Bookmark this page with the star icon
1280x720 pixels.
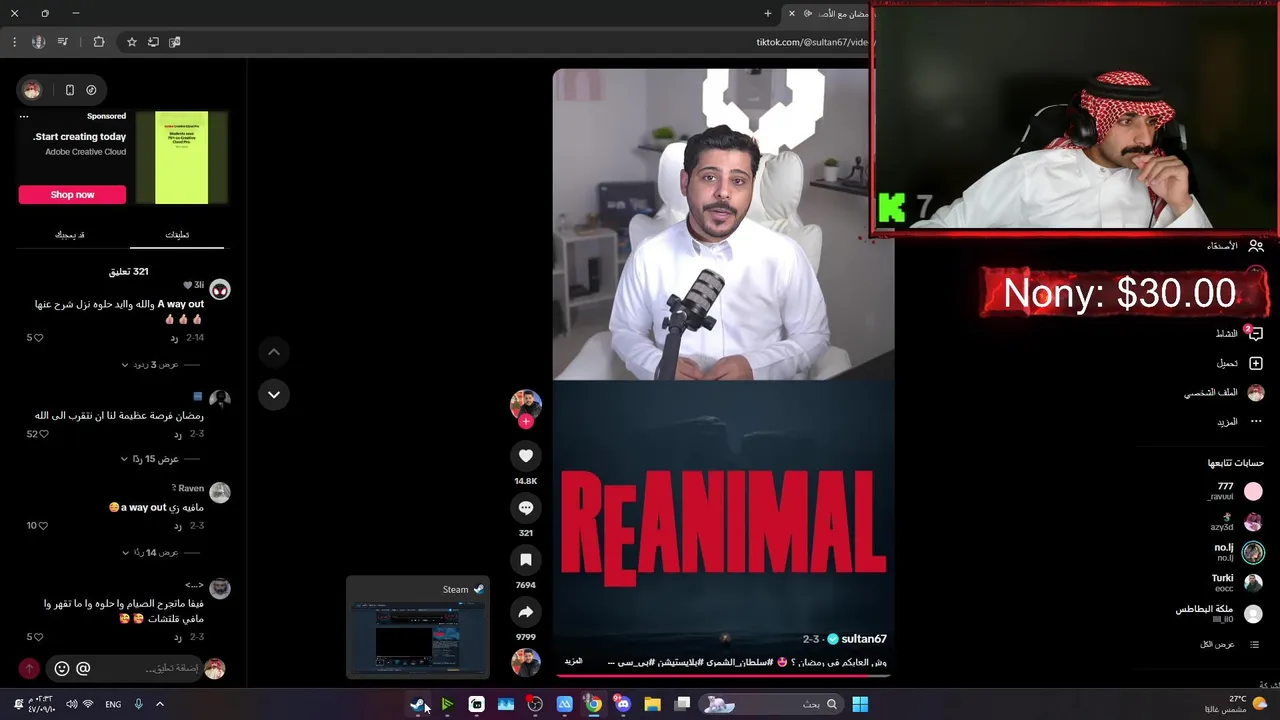(x=131, y=42)
